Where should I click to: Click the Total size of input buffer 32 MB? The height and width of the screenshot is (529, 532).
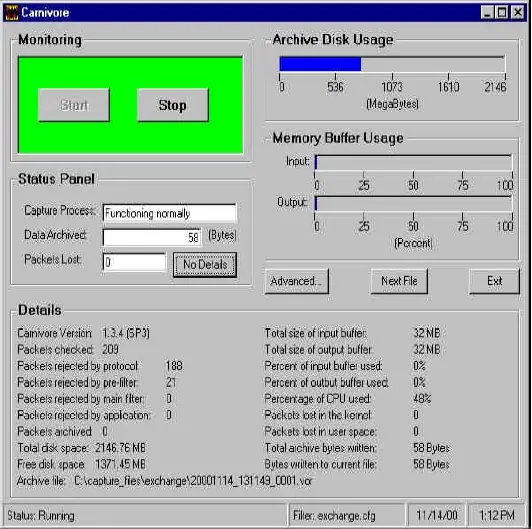point(426,333)
